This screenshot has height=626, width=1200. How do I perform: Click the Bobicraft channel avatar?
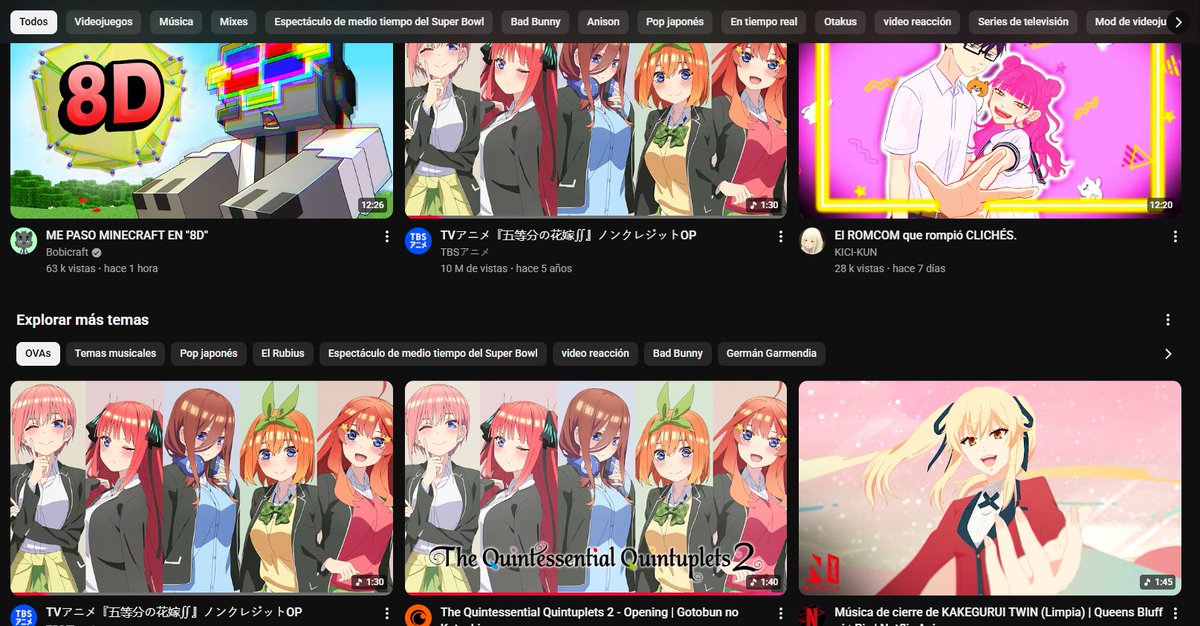pyautogui.click(x=23, y=240)
